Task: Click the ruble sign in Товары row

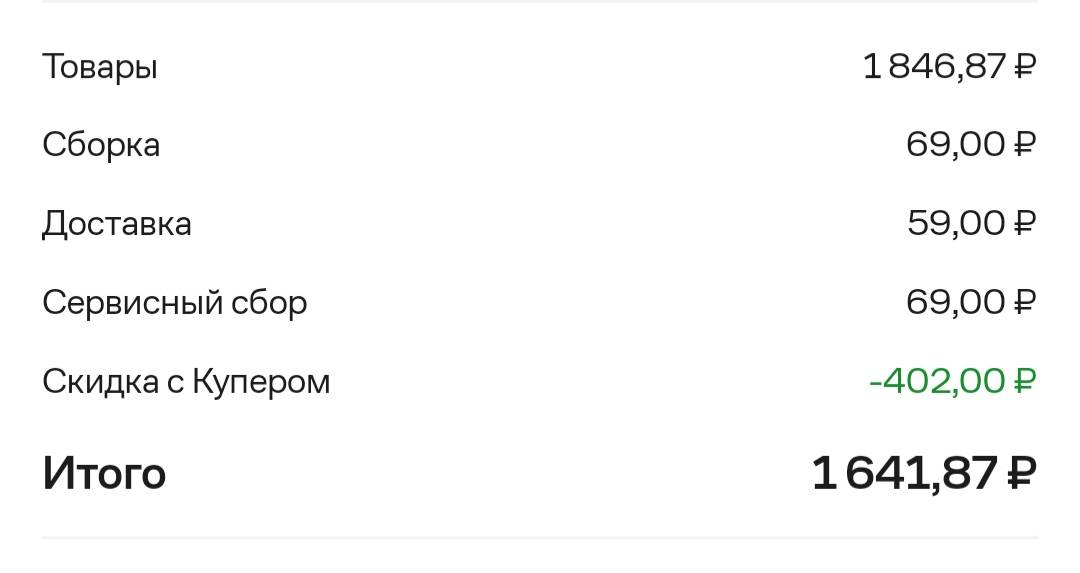Action: tap(1025, 66)
